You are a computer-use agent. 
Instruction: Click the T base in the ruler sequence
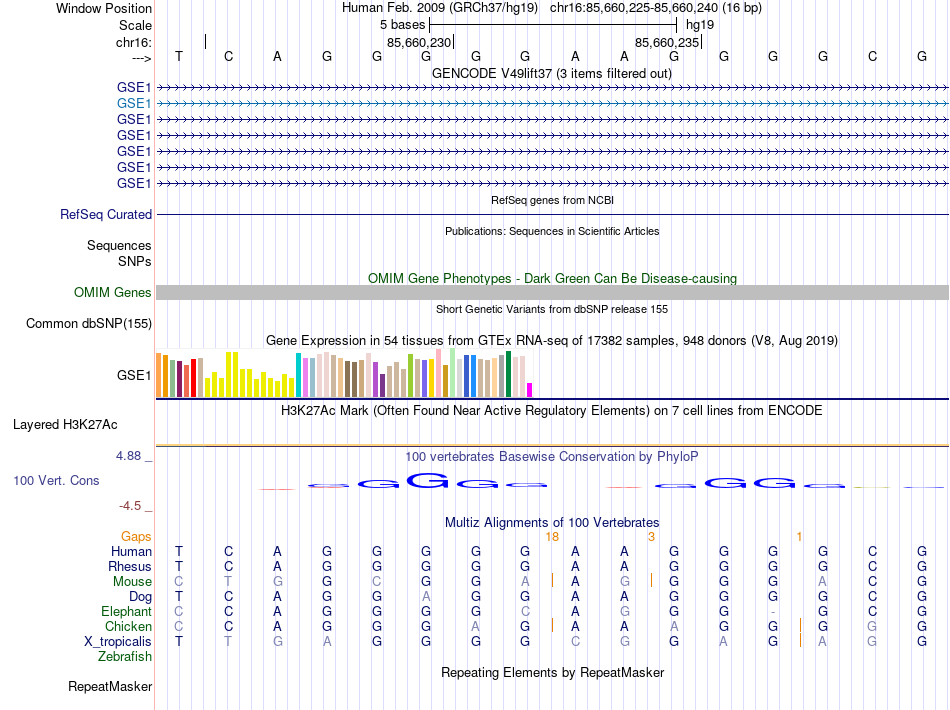click(x=179, y=56)
